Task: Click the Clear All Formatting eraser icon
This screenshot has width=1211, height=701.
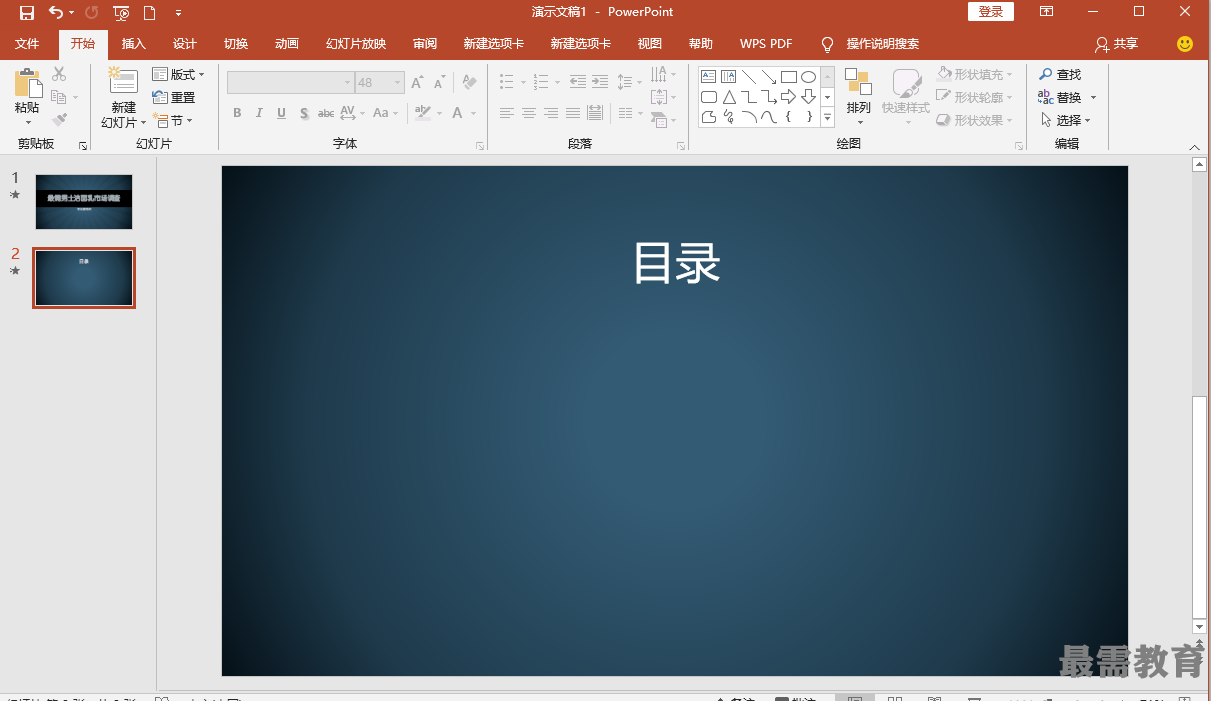Action: pyautogui.click(x=469, y=82)
